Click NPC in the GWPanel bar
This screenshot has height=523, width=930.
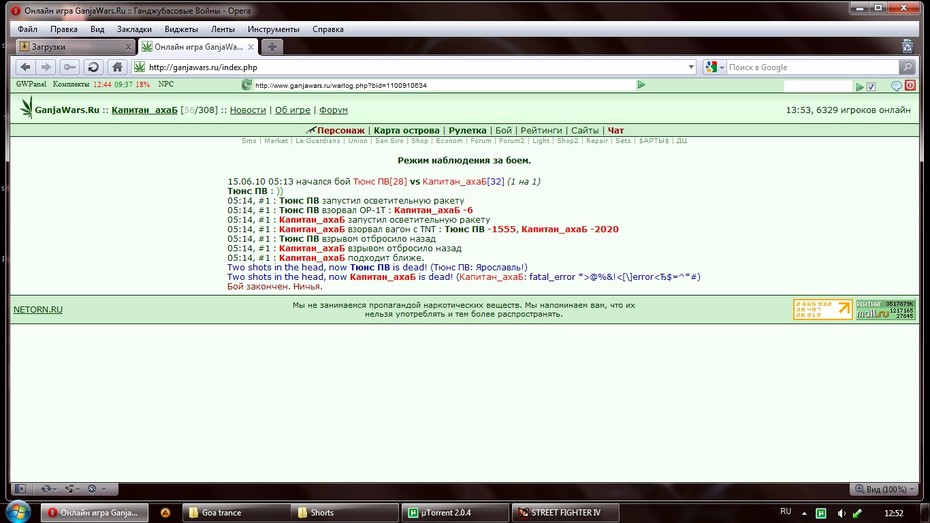[166, 84]
